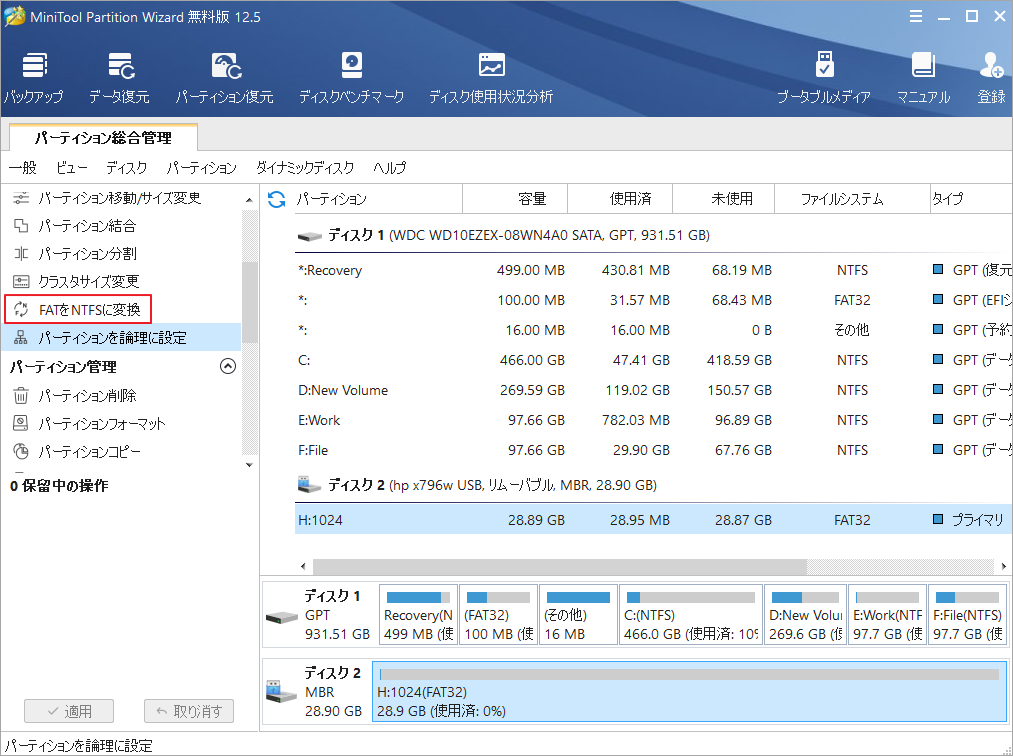Click the 適用 apply button
Screen dimensions: 1013x756
[x=69, y=711]
